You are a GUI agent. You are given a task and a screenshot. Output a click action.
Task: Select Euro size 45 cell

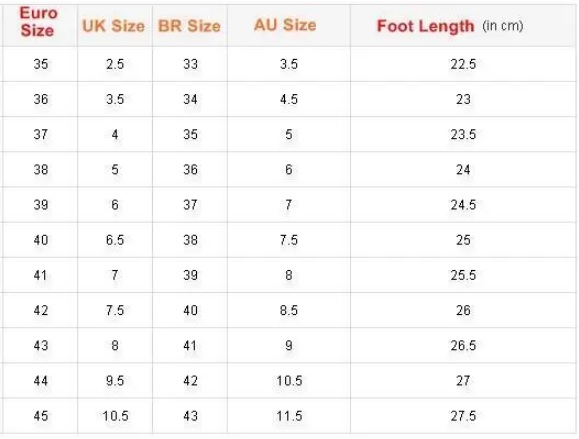[41, 416]
